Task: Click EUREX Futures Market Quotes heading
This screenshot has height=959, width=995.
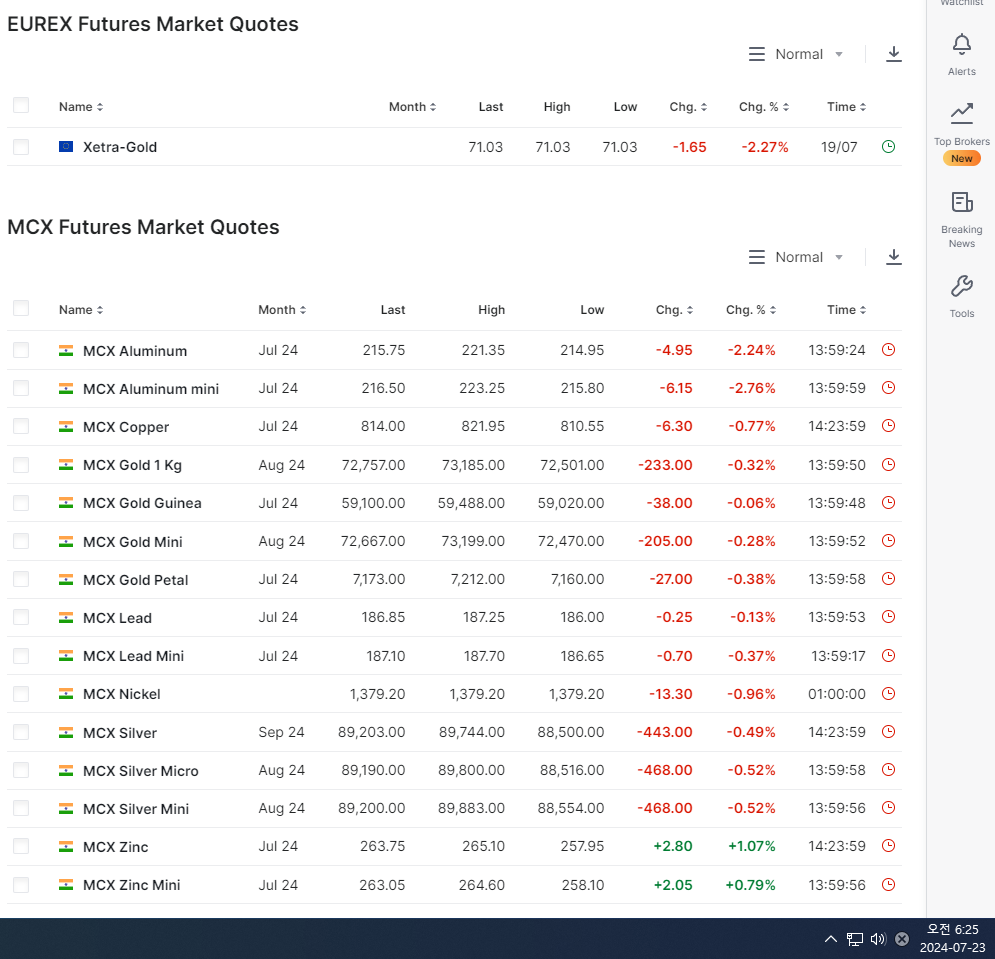Action: pyautogui.click(x=153, y=24)
